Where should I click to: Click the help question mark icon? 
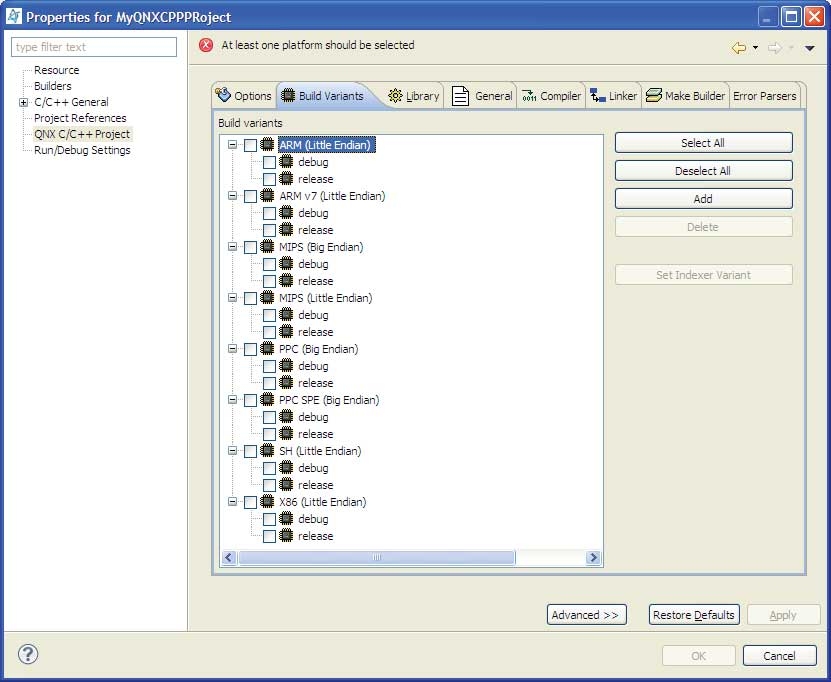tap(28, 655)
